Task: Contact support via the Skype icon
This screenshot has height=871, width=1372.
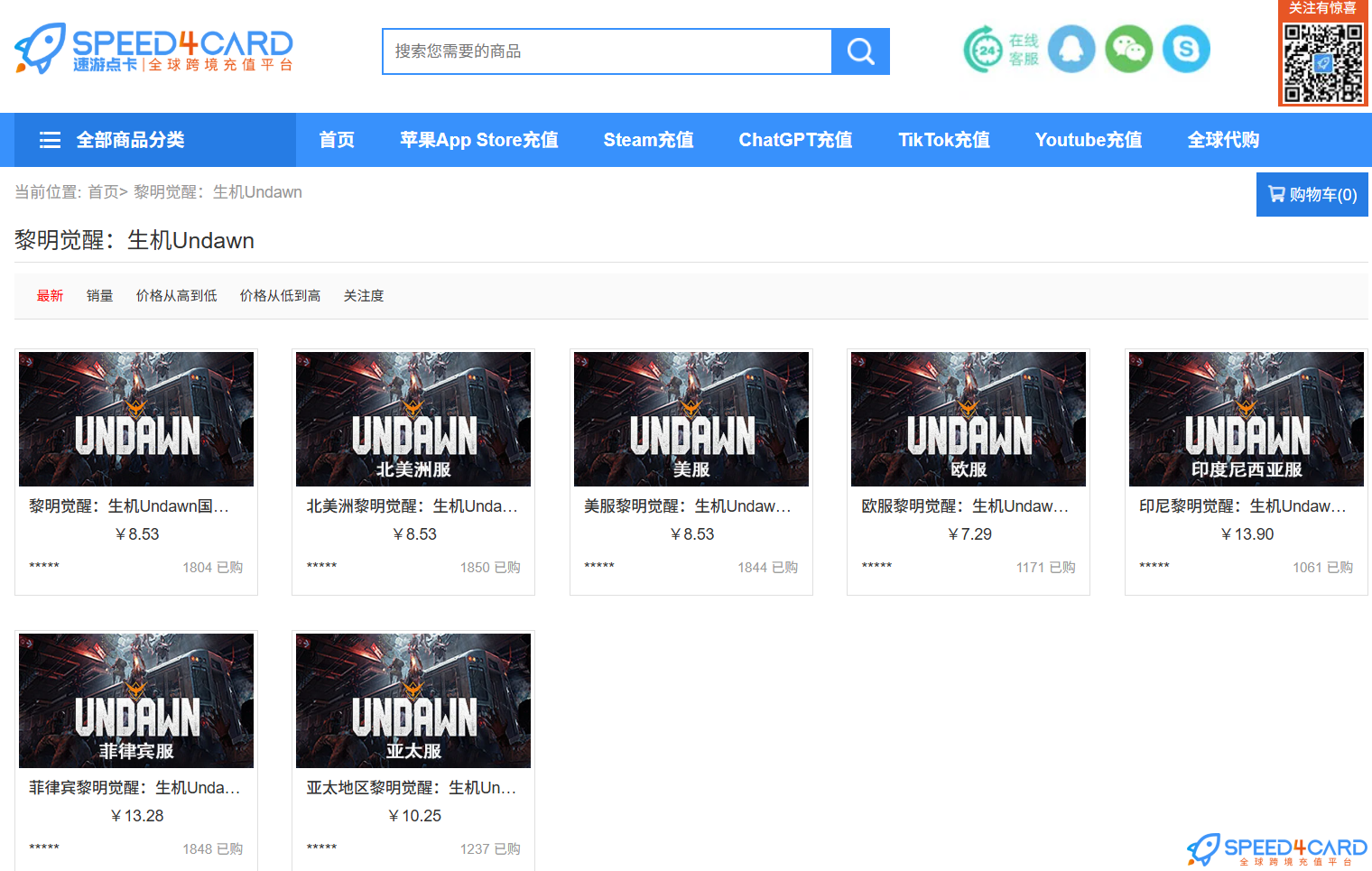Action: point(1186,49)
